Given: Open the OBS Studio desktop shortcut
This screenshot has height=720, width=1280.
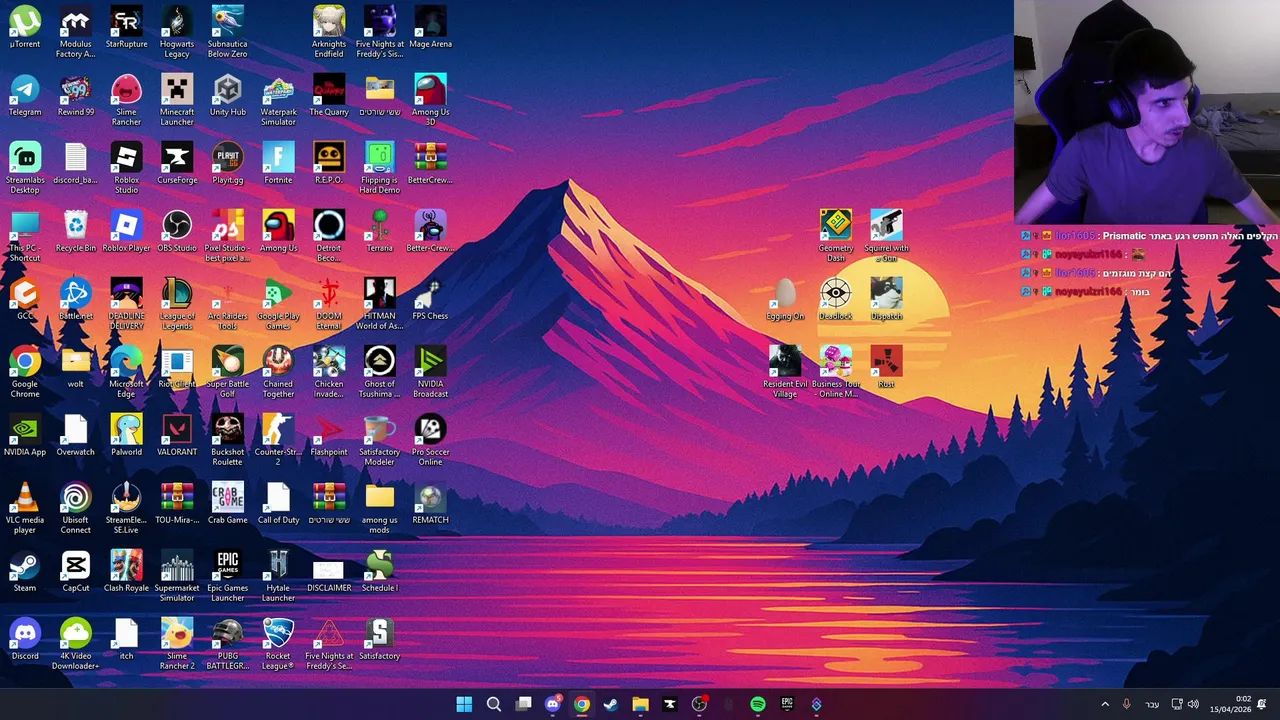Looking at the screenshot, I should [177, 232].
